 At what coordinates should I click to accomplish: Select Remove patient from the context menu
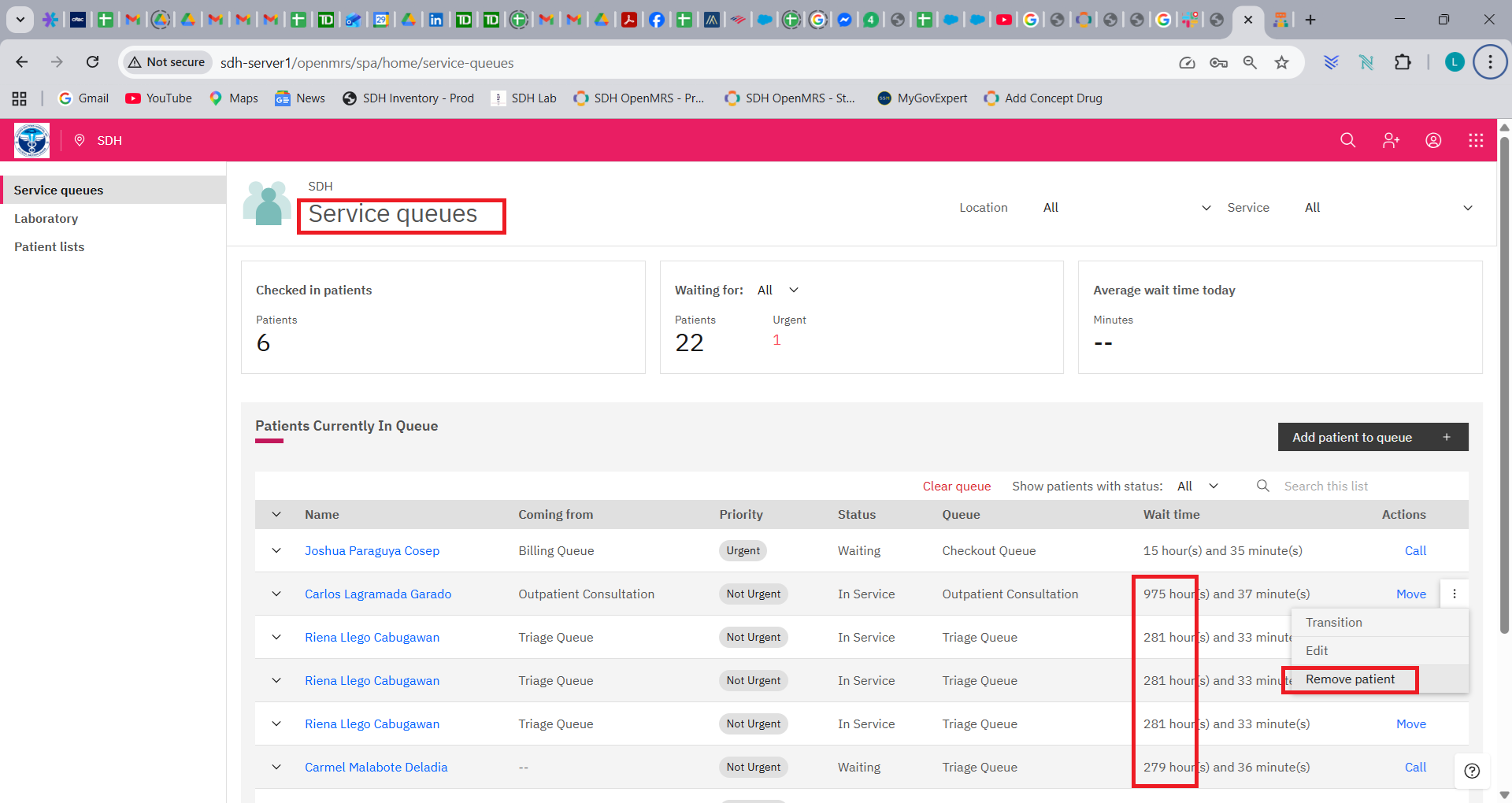pos(1350,679)
